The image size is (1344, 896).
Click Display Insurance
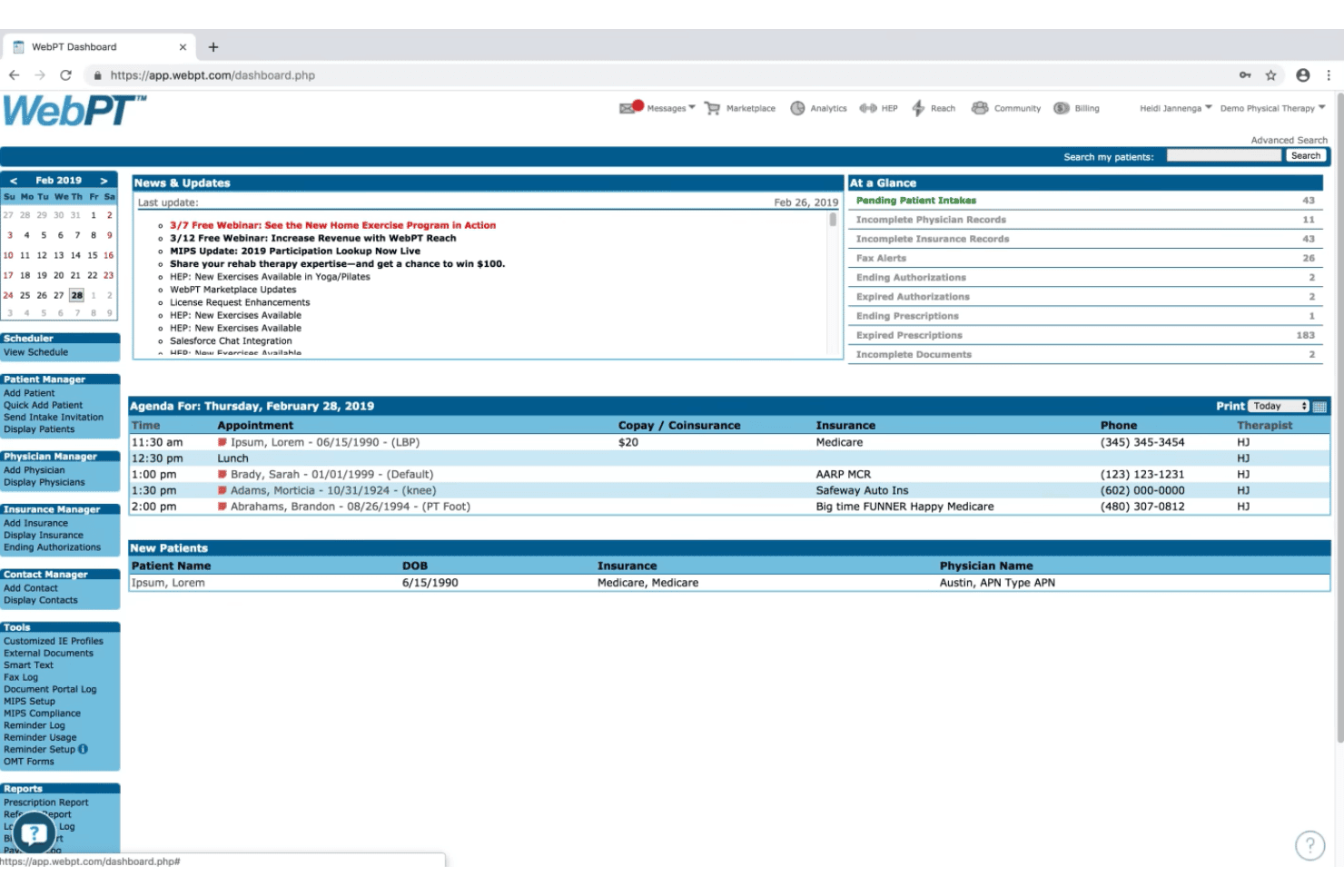pos(44,536)
